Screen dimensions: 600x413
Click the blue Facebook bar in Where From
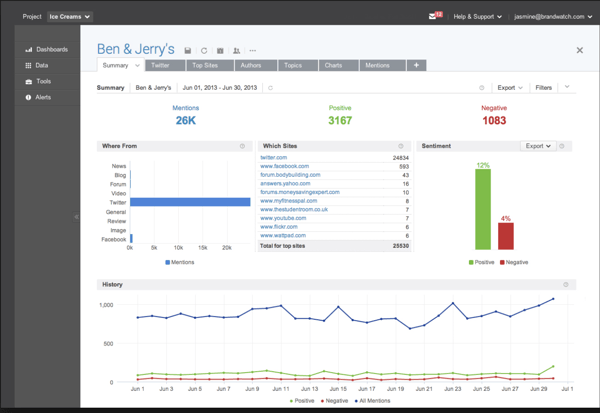131,238
